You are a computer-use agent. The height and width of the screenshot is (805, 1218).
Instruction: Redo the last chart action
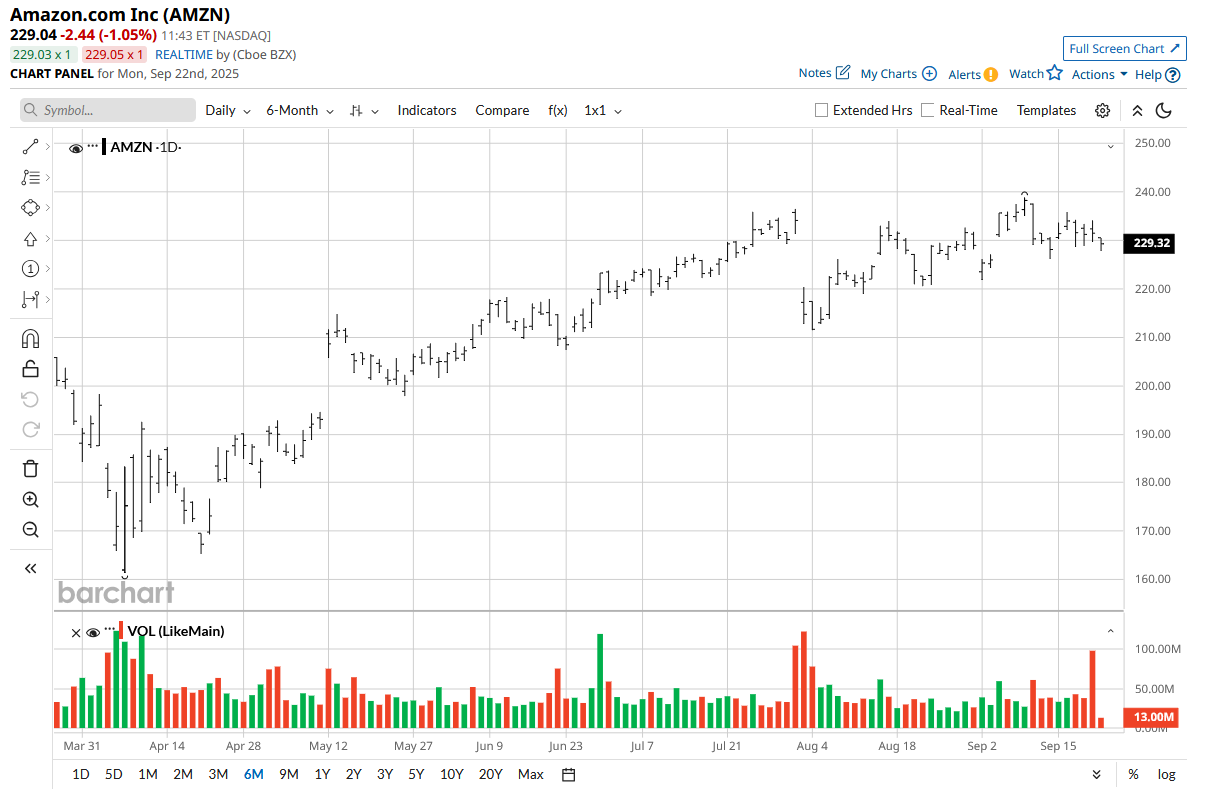click(30, 430)
